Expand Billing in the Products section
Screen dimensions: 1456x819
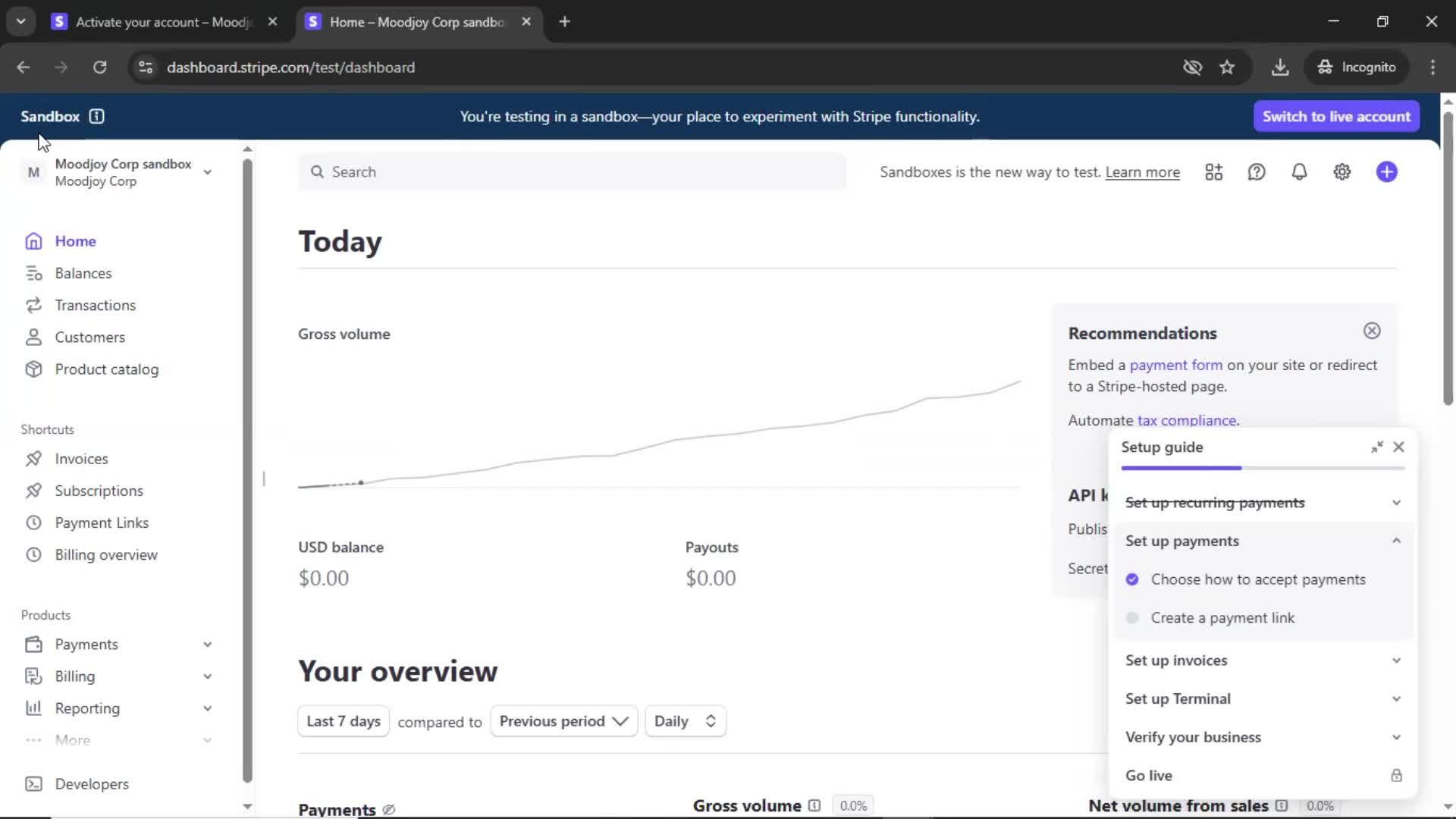[x=207, y=676]
